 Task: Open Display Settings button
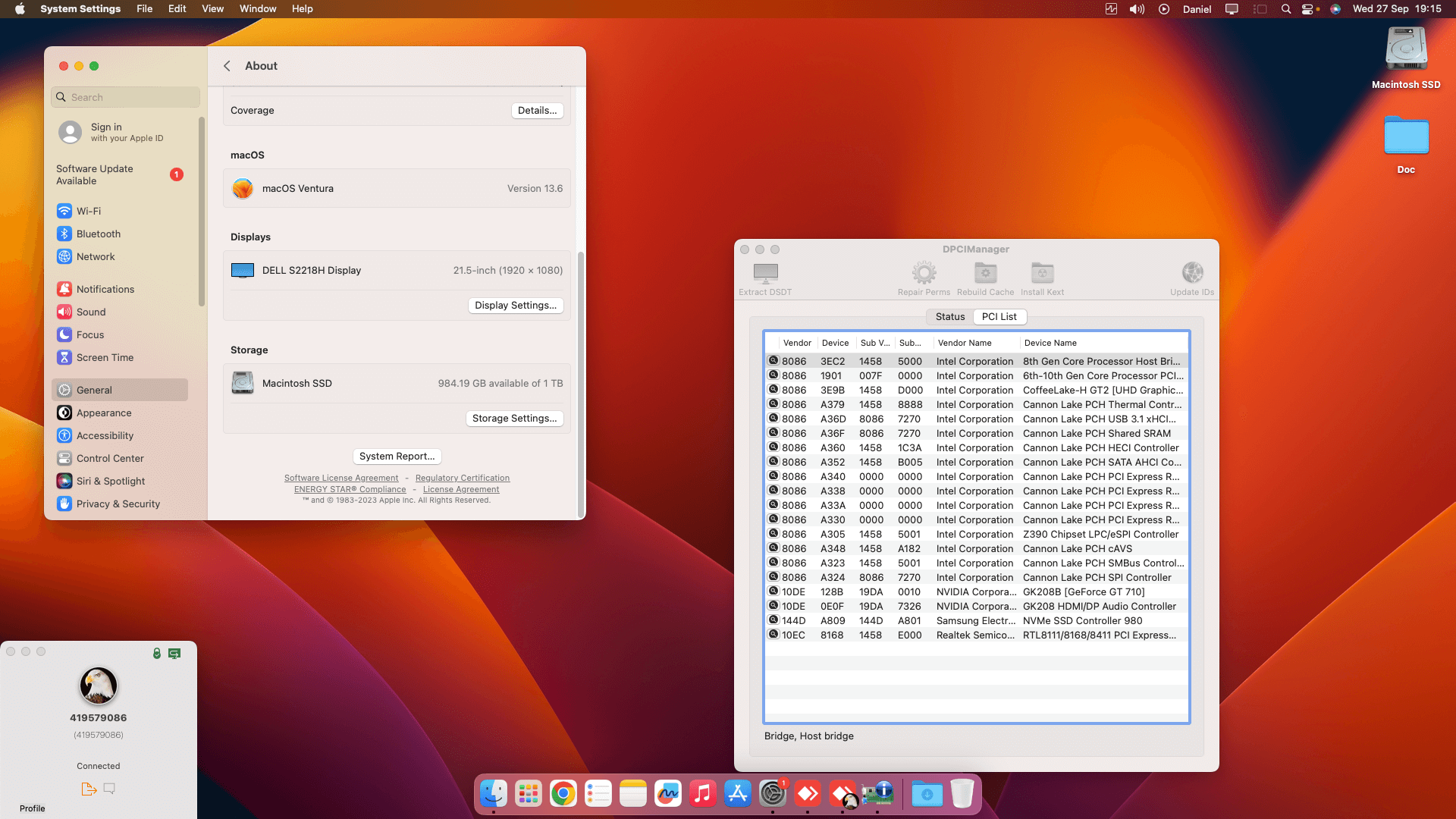tap(515, 306)
